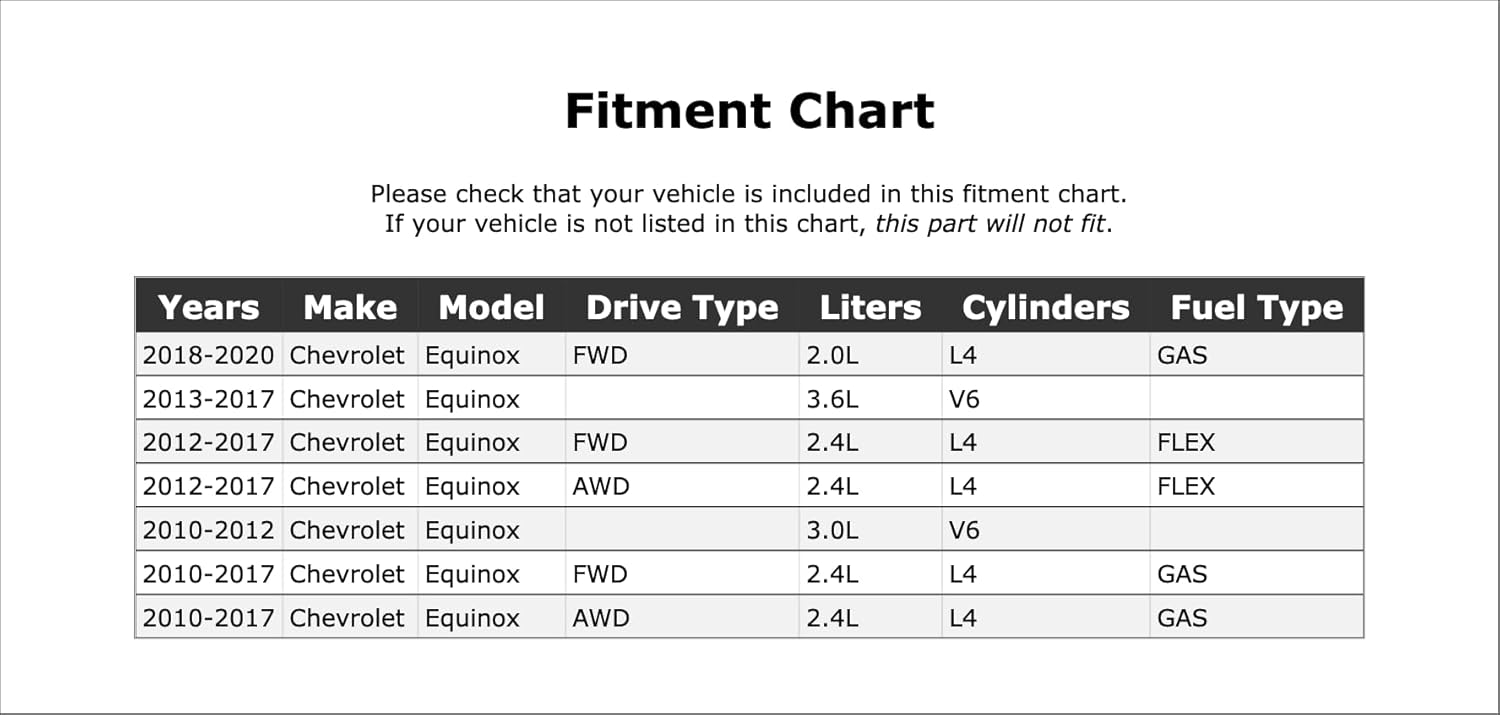Select the 3.6L liters cell
This screenshot has height=715, width=1500.
[x=832, y=399]
